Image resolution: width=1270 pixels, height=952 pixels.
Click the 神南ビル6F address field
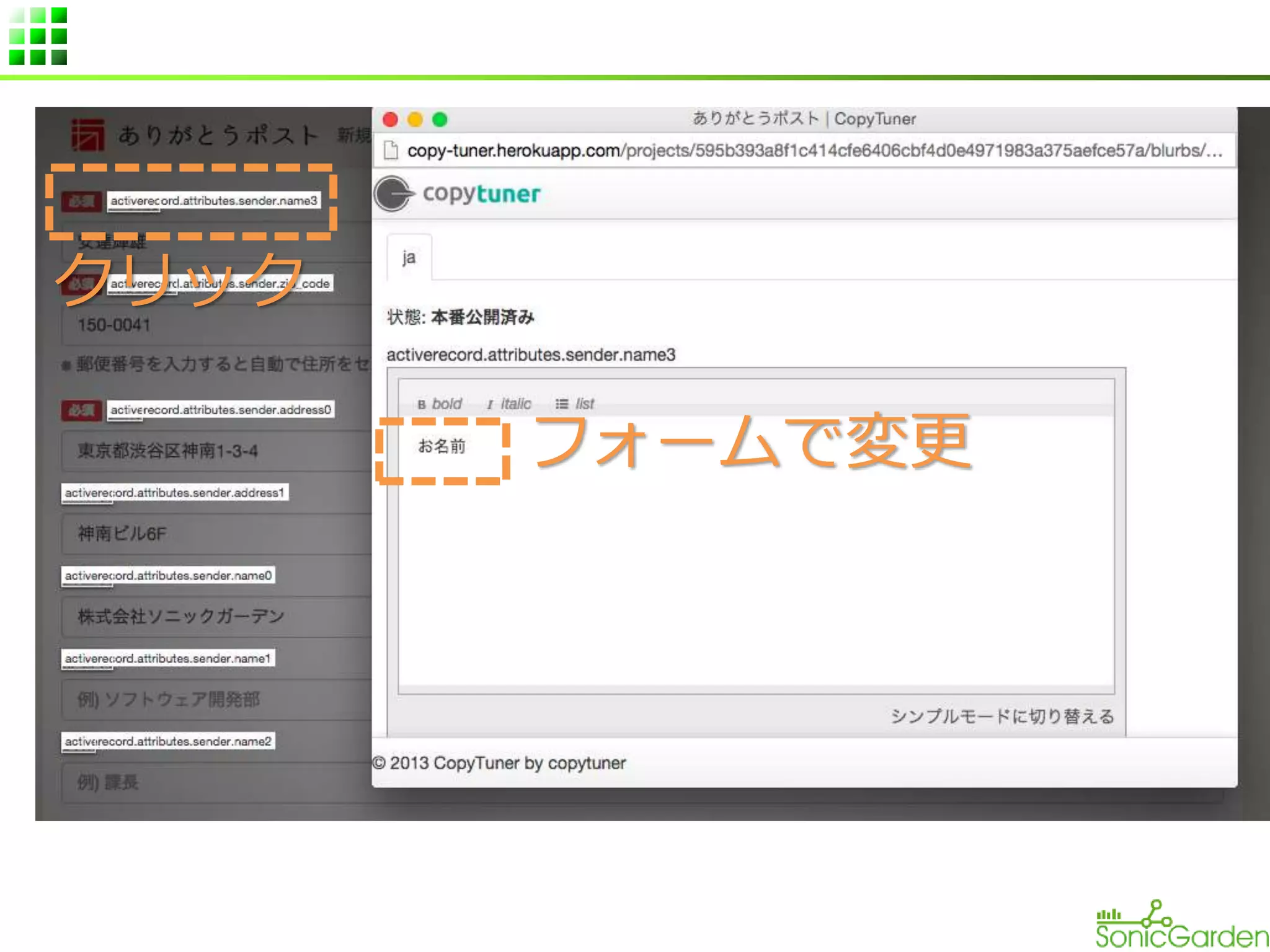tap(217, 534)
